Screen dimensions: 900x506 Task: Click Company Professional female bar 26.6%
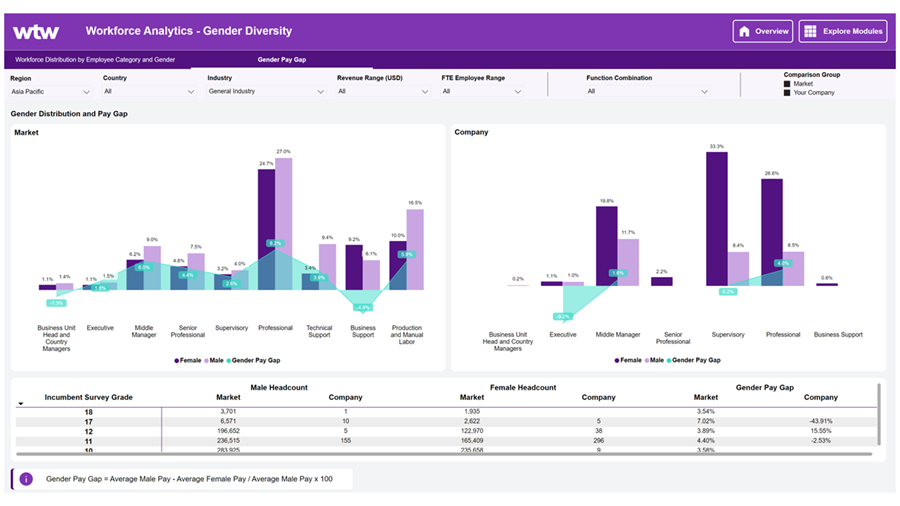(772, 232)
